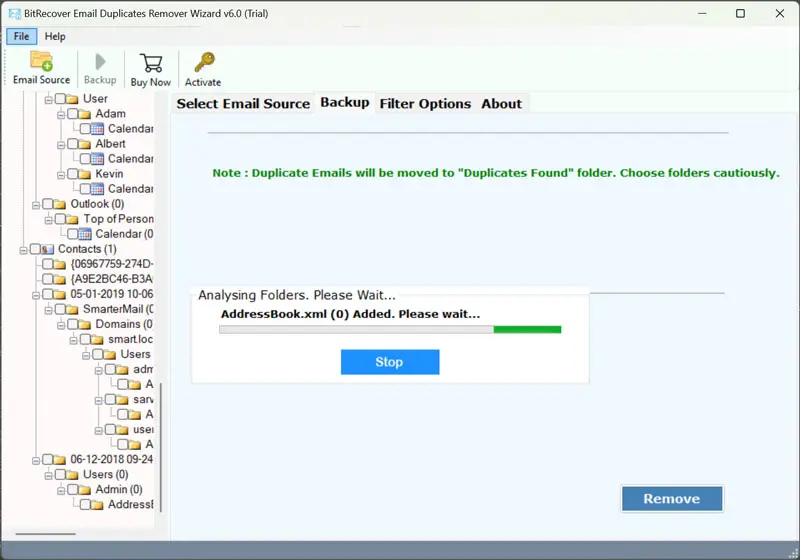Viewport: 800px width, 560px height.
Task: Collapse the SmarterMail tree node
Action: coord(48,311)
